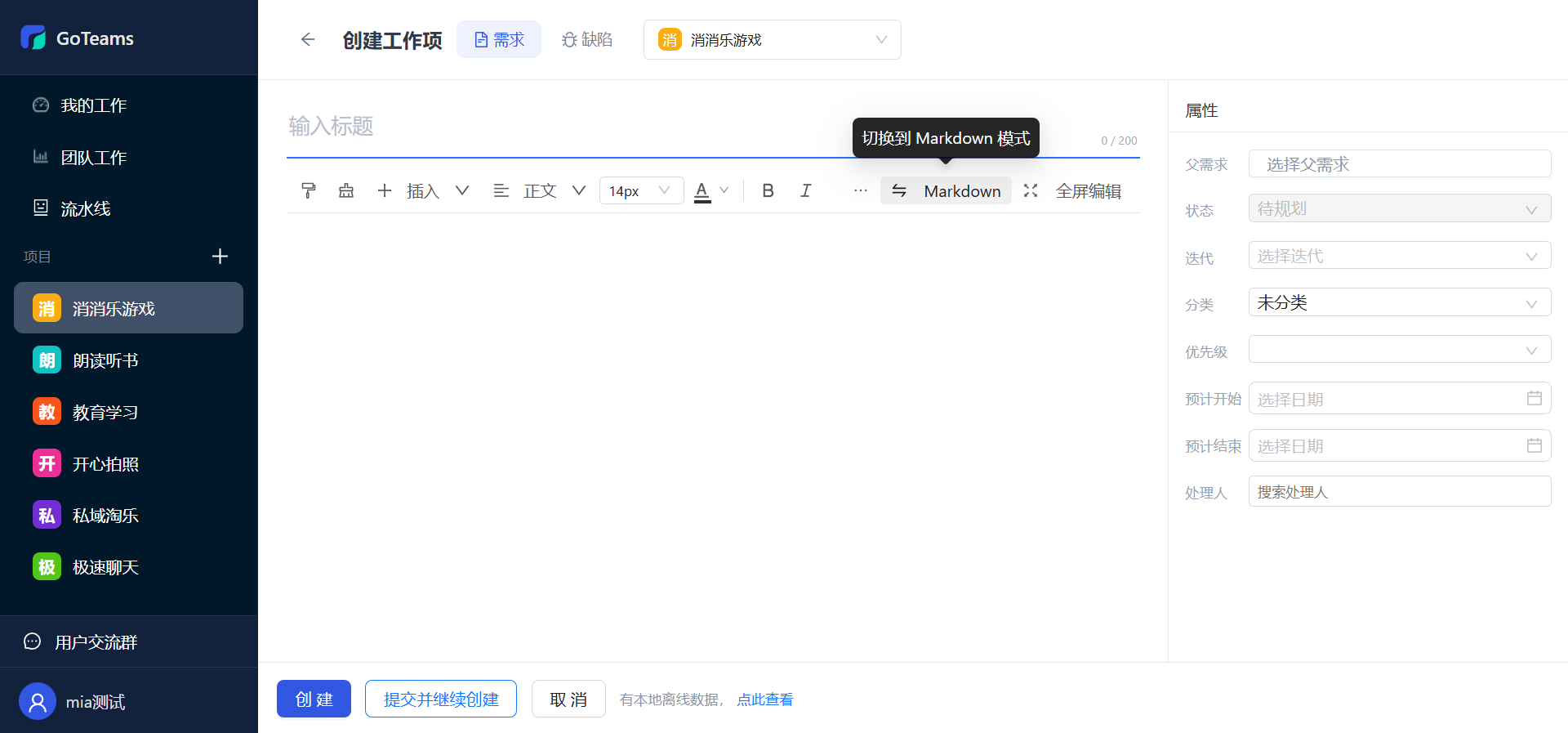Screen dimensions: 1568x733
Task: Open 流水线 in the sidebar
Action: pos(129,208)
